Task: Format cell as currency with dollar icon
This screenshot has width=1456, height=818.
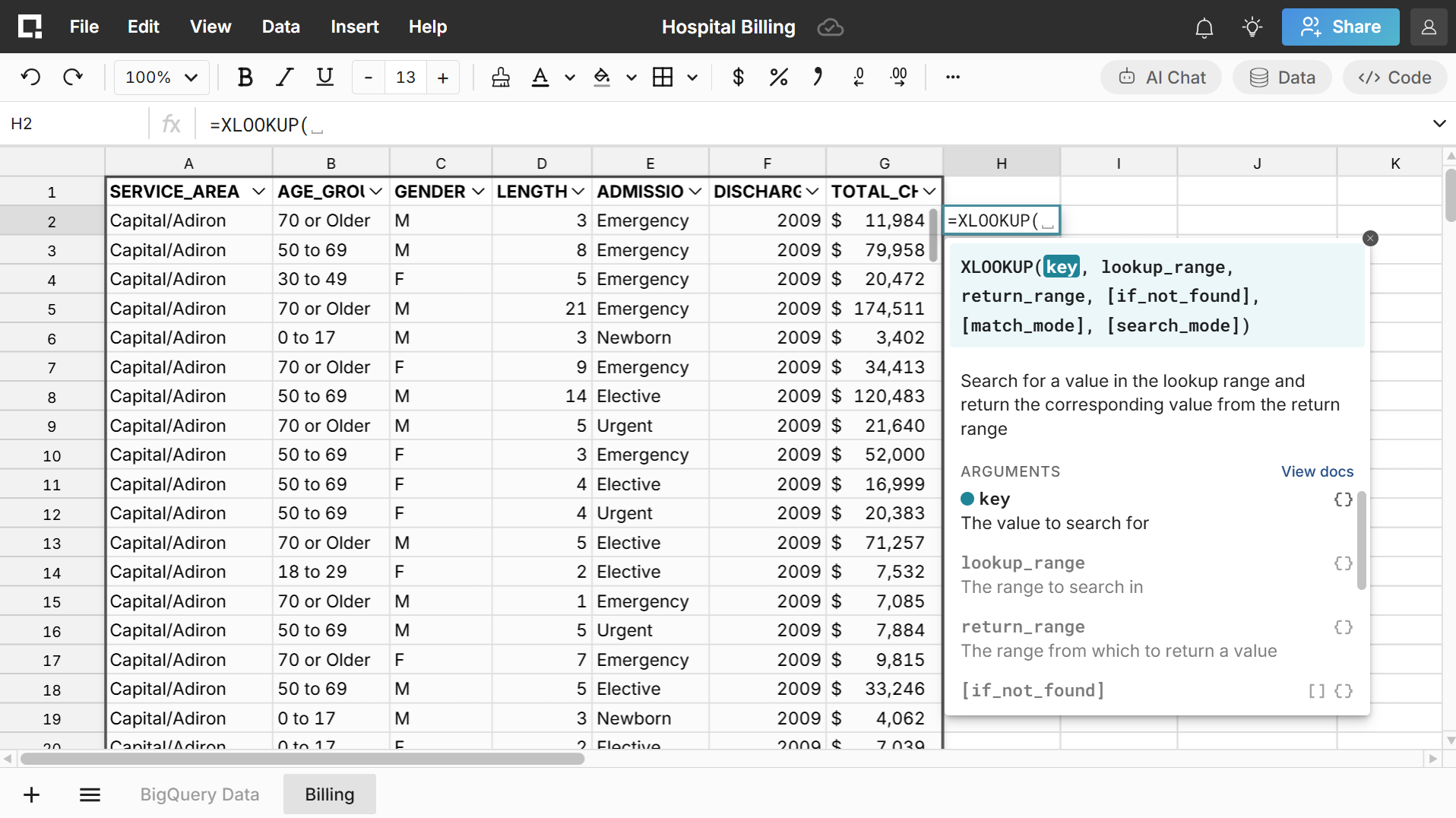Action: pyautogui.click(x=737, y=78)
